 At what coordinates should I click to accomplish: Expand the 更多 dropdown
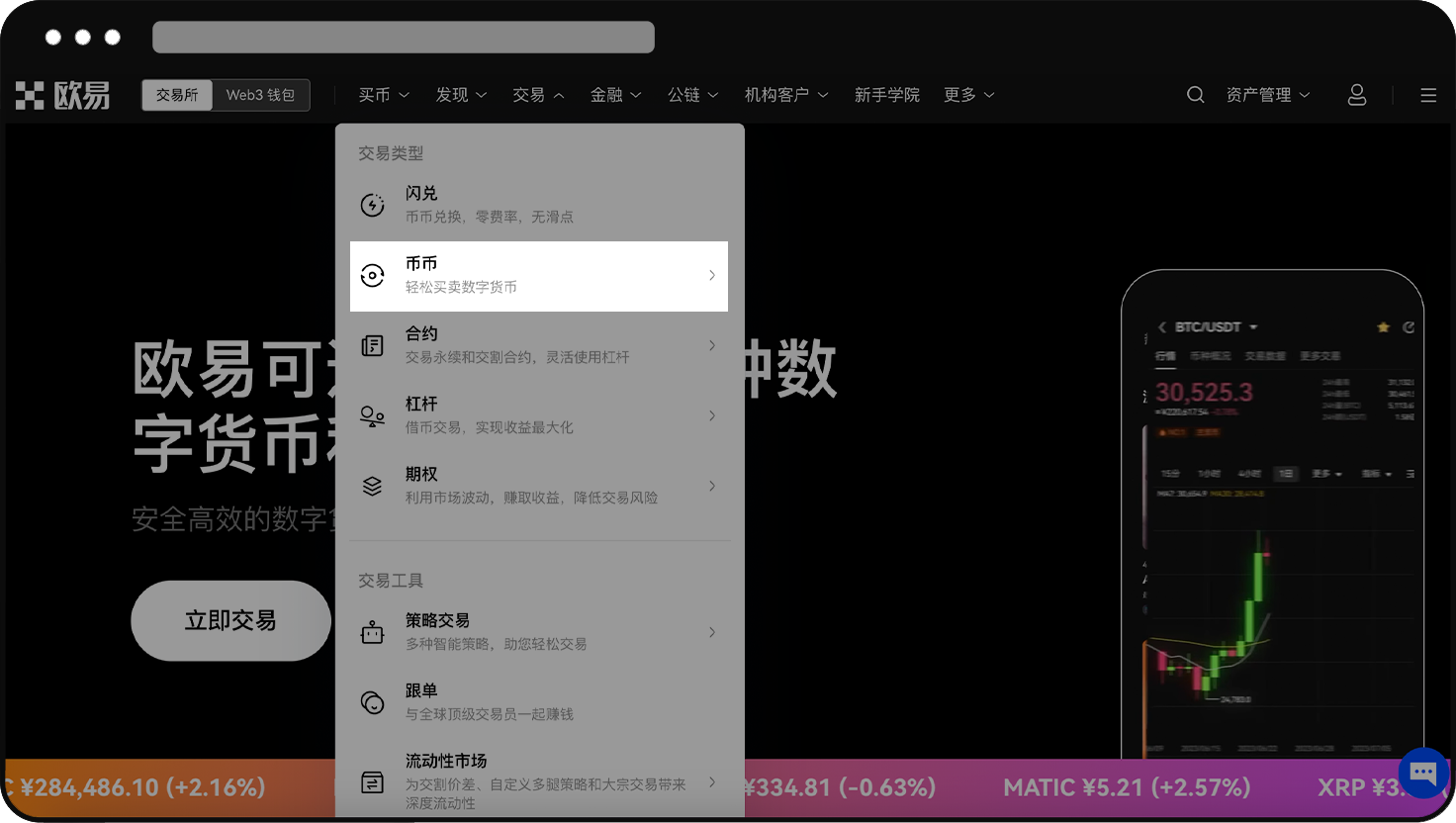(969, 95)
